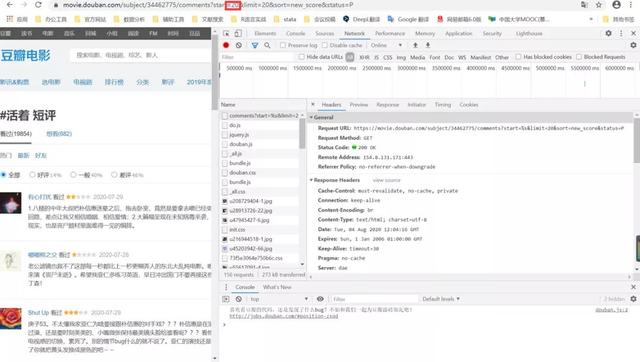Open Network panel settings gear
Viewport: 640px width, 362px height.
click(633, 45)
